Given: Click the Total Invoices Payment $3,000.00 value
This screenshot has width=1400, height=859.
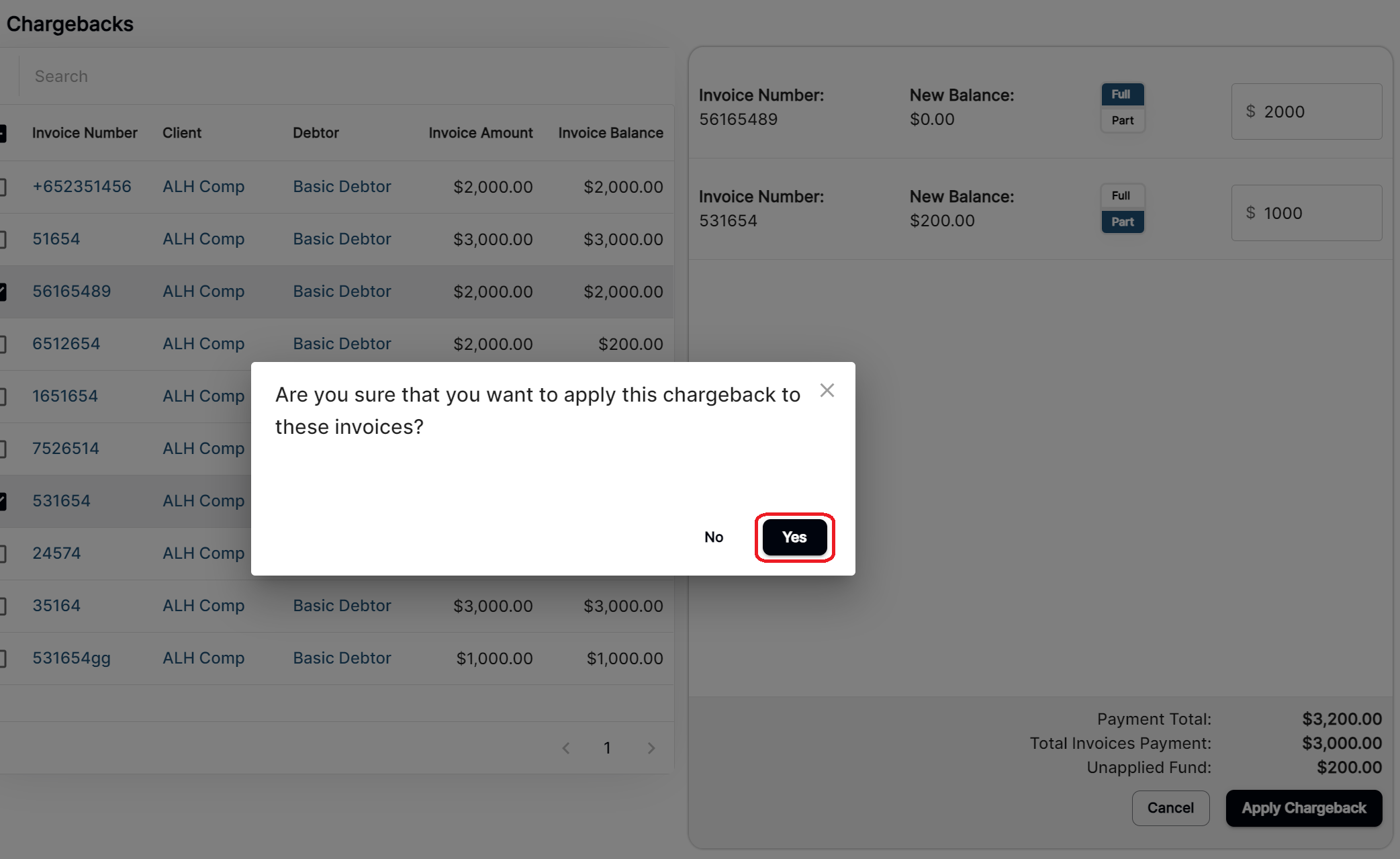Looking at the screenshot, I should [x=1342, y=743].
